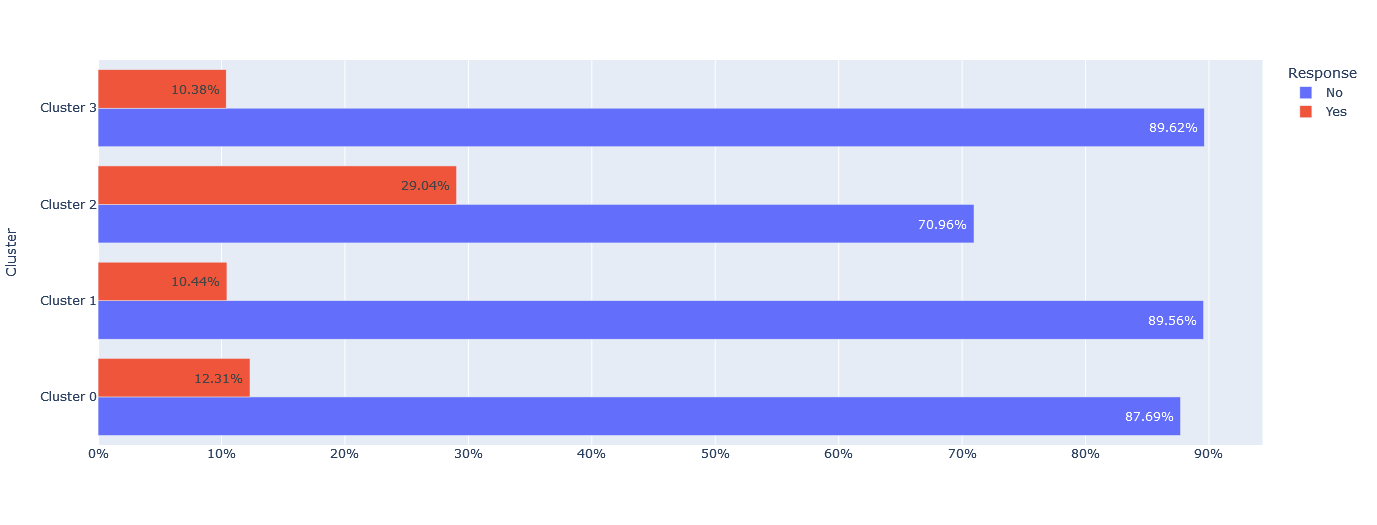The width and height of the screenshot is (1377, 525).
Task: Click the Cluster 0 'No' bar at 87.69%
Action: click(638, 415)
